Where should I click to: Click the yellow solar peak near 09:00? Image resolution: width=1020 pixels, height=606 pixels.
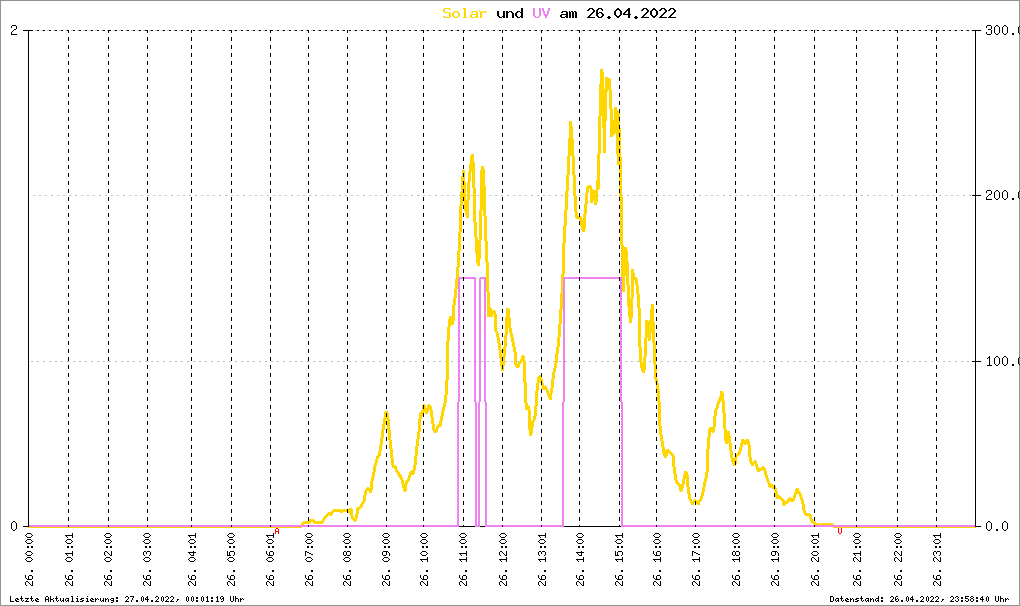386,412
